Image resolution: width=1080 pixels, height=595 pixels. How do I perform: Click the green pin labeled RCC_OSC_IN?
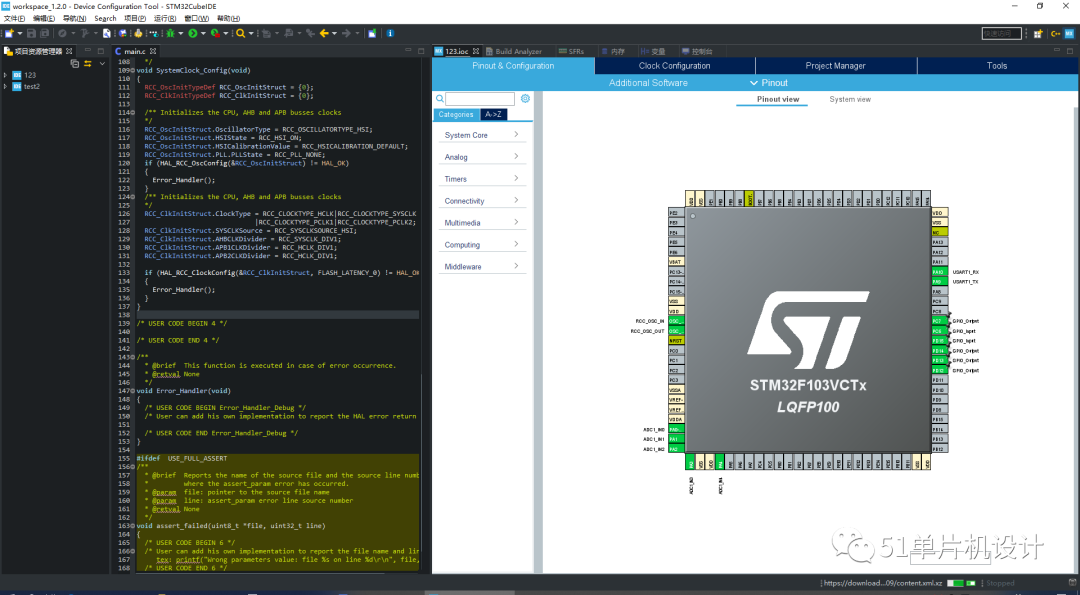click(x=676, y=321)
